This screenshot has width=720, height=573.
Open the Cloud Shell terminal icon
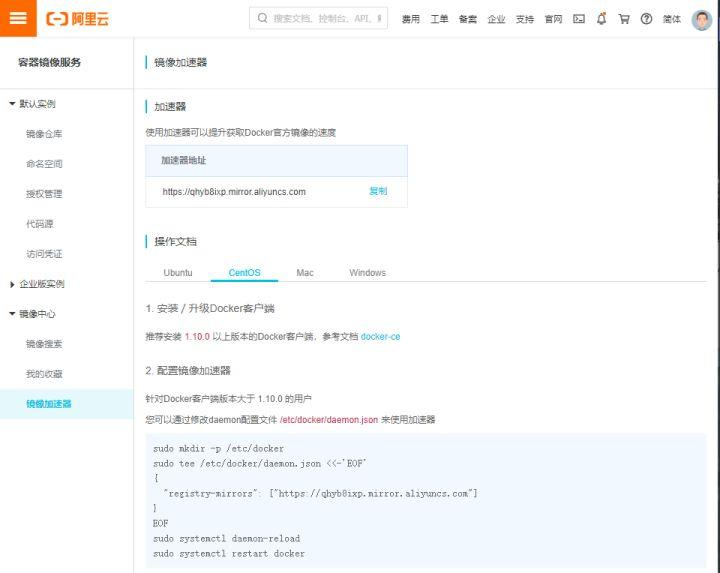tap(579, 19)
